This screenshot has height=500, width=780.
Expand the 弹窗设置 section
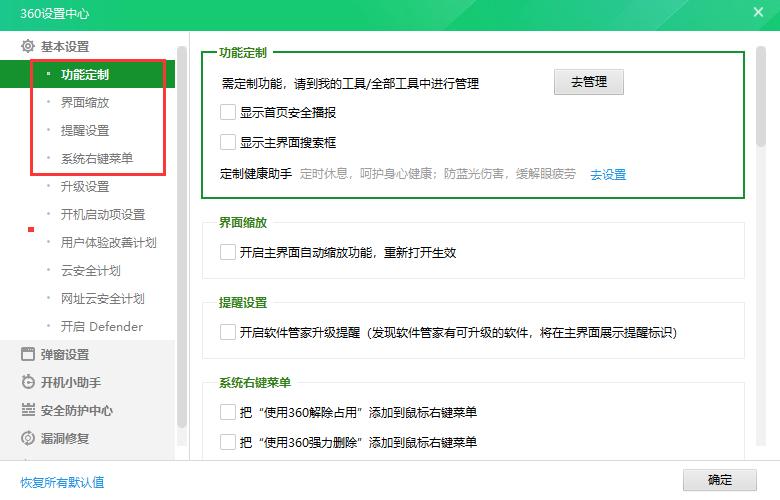(x=65, y=354)
